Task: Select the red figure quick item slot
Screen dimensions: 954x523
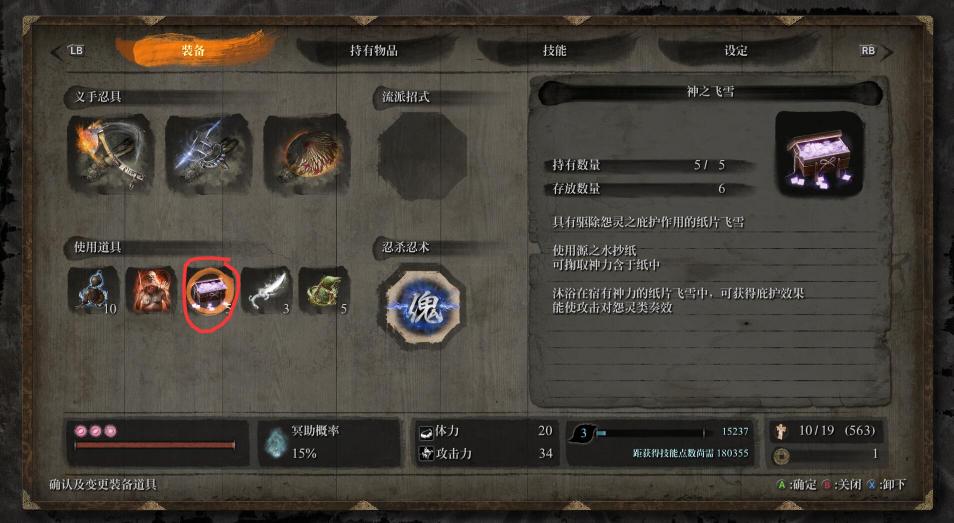Action: (150, 291)
